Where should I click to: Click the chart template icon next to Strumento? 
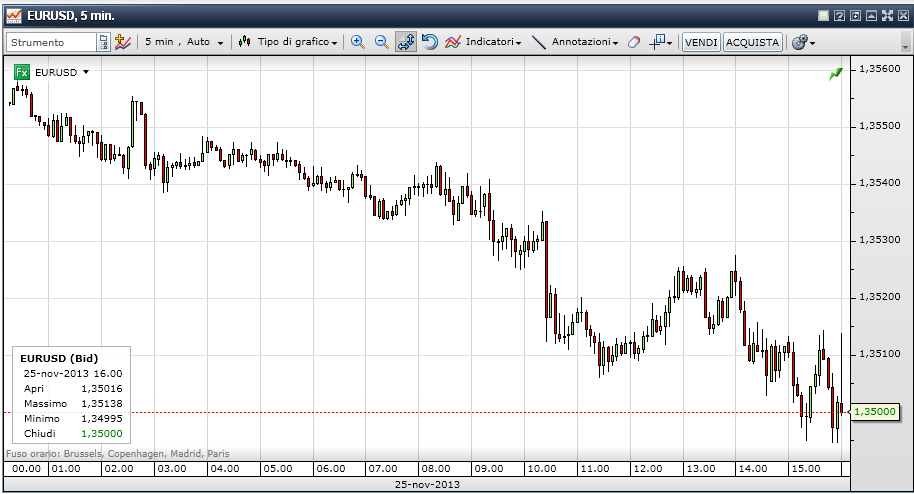pos(123,42)
